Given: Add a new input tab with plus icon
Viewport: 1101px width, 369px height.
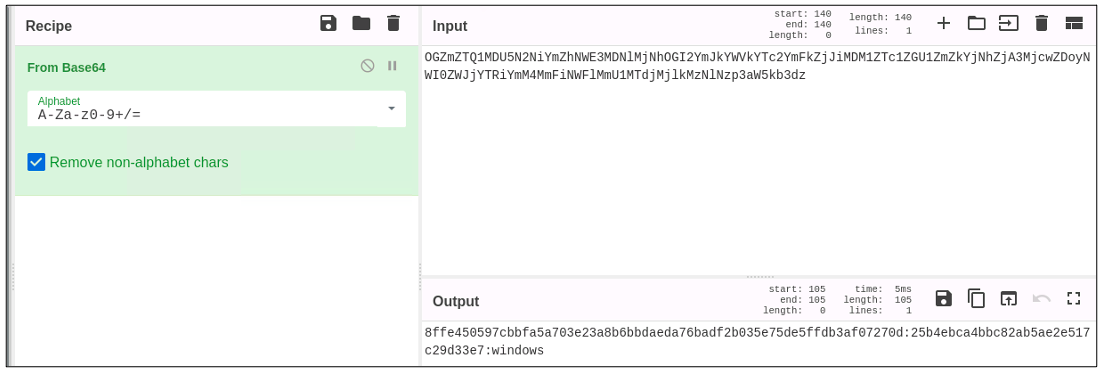Looking at the screenshot, I should (x=944, y=24).
